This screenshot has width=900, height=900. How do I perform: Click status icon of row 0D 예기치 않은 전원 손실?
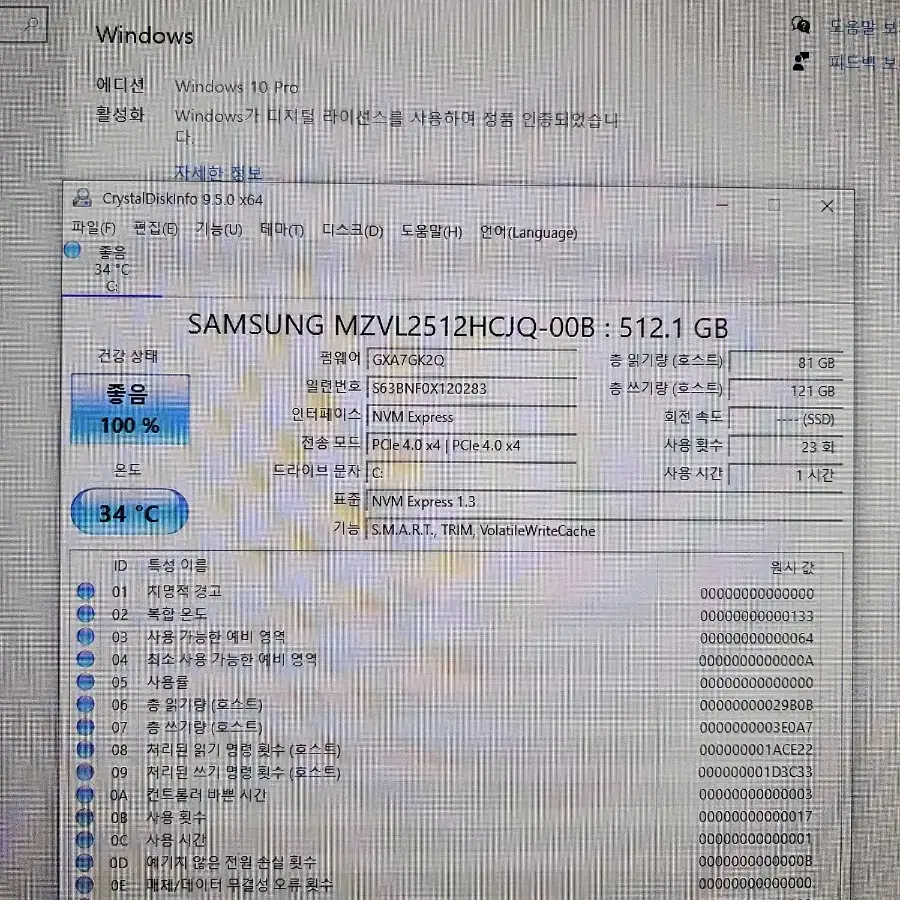[x=84, y=862]
